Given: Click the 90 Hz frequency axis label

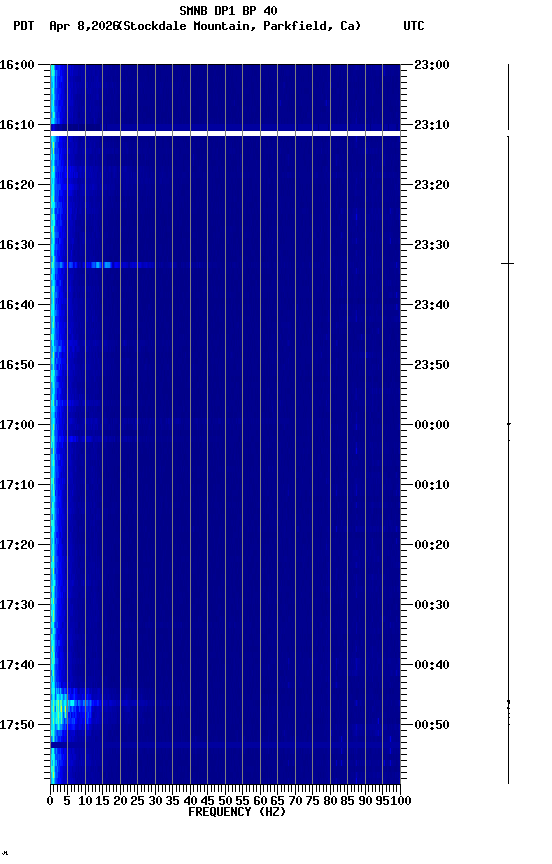Looking at the screenshot, I should (x=365, y=801).
